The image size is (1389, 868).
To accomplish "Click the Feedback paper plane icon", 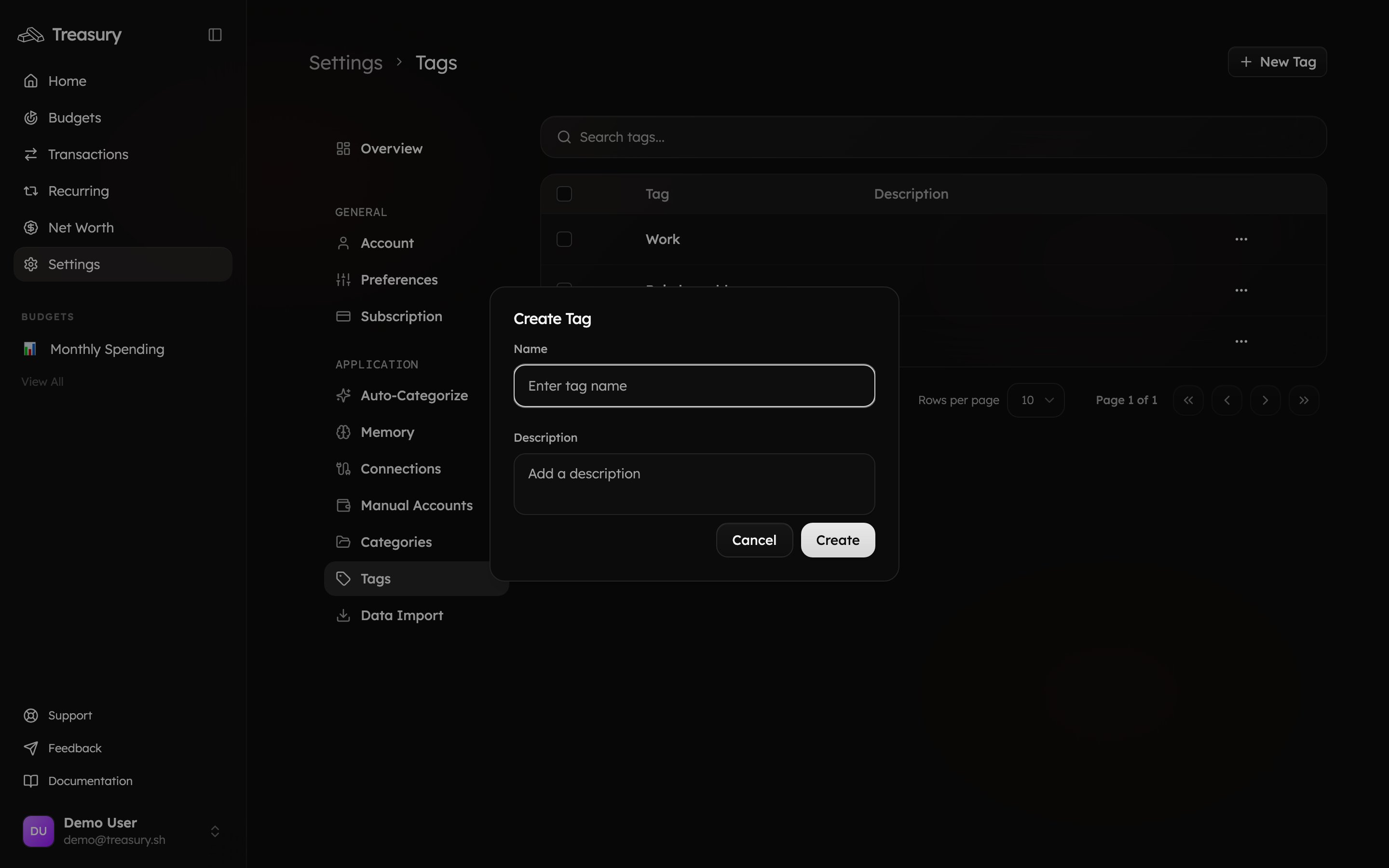I will tap(31, 748).
